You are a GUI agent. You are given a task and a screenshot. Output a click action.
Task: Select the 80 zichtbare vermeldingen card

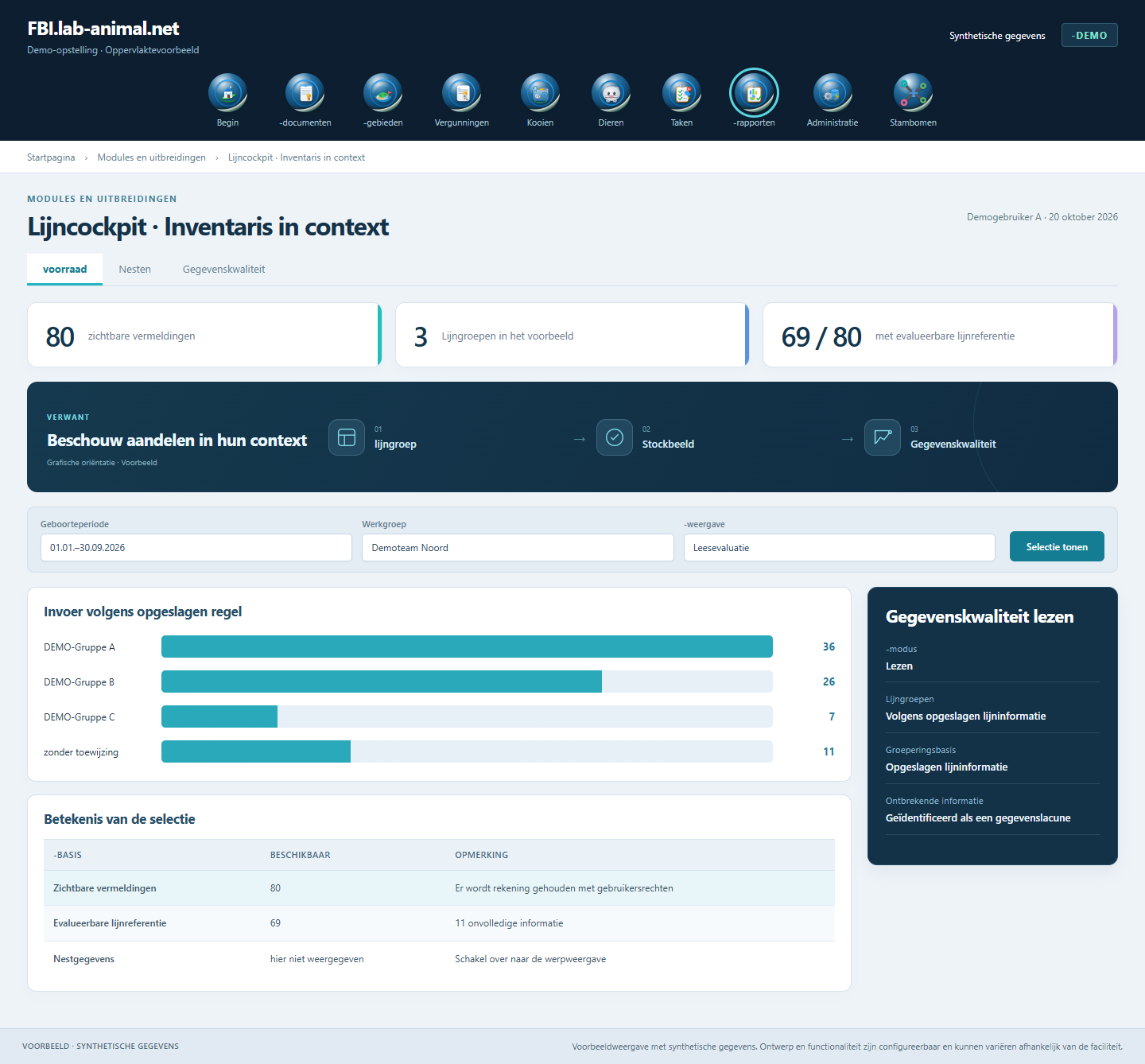click(x=204, y=335)
